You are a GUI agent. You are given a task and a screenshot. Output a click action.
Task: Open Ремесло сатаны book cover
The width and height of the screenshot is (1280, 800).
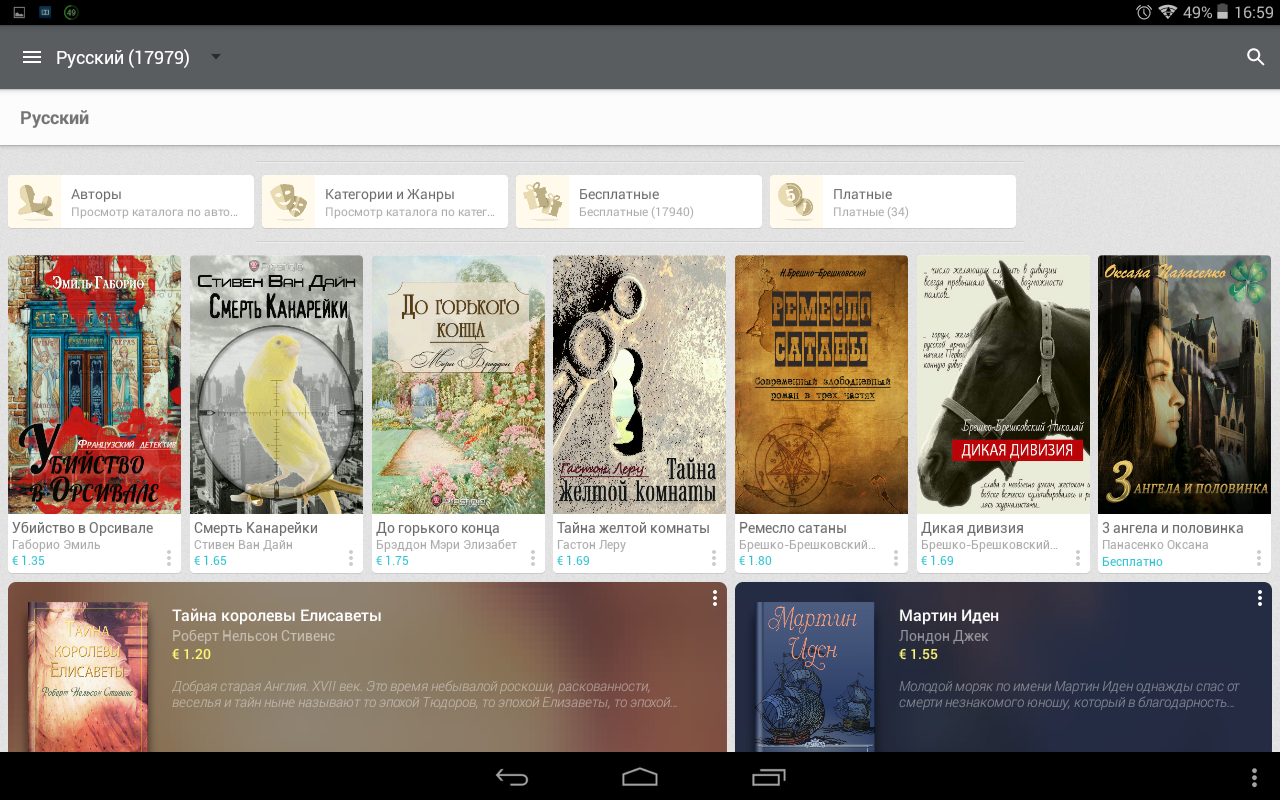[821, 384]
